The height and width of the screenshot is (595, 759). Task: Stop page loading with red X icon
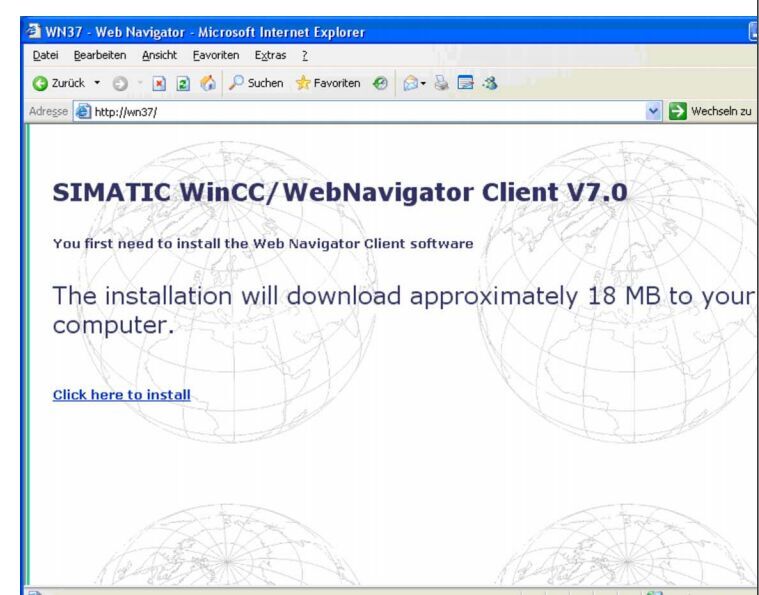[159, 84]
